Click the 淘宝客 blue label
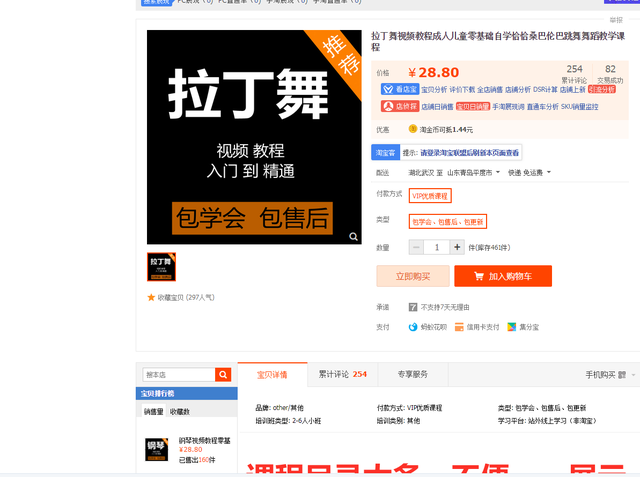Screen dimensions: 640x477 pos(385,153)
